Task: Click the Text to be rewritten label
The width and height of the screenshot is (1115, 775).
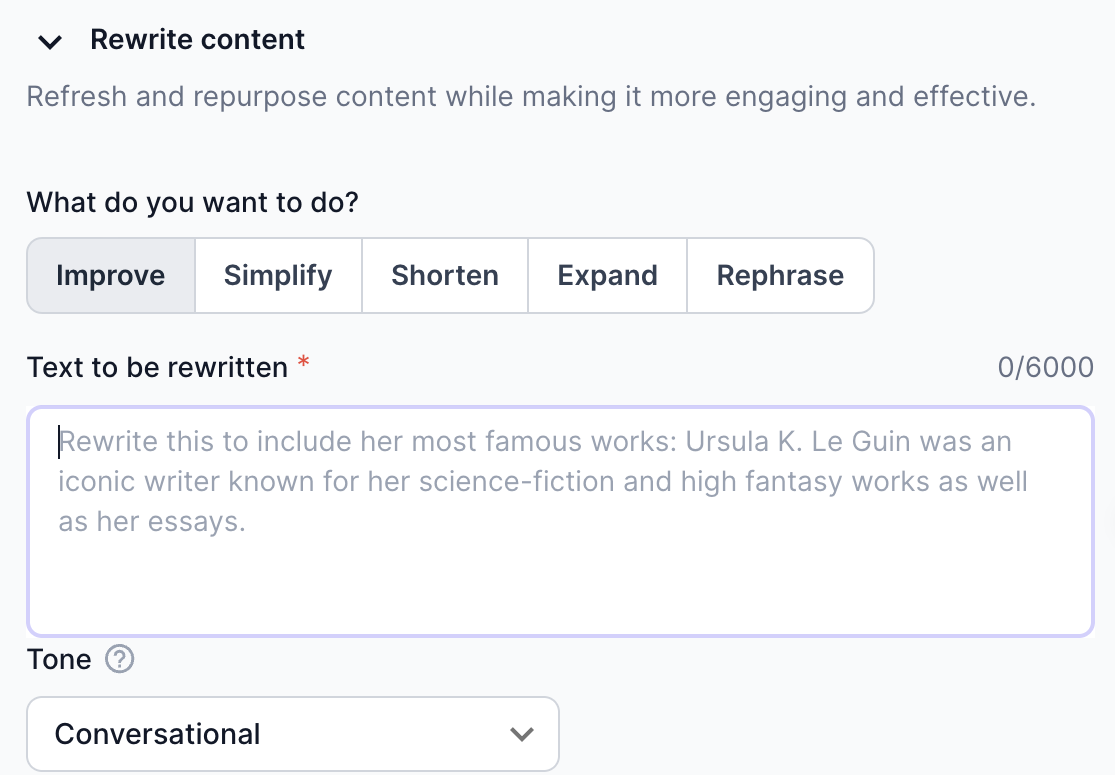Action: (x=157, y=368)
